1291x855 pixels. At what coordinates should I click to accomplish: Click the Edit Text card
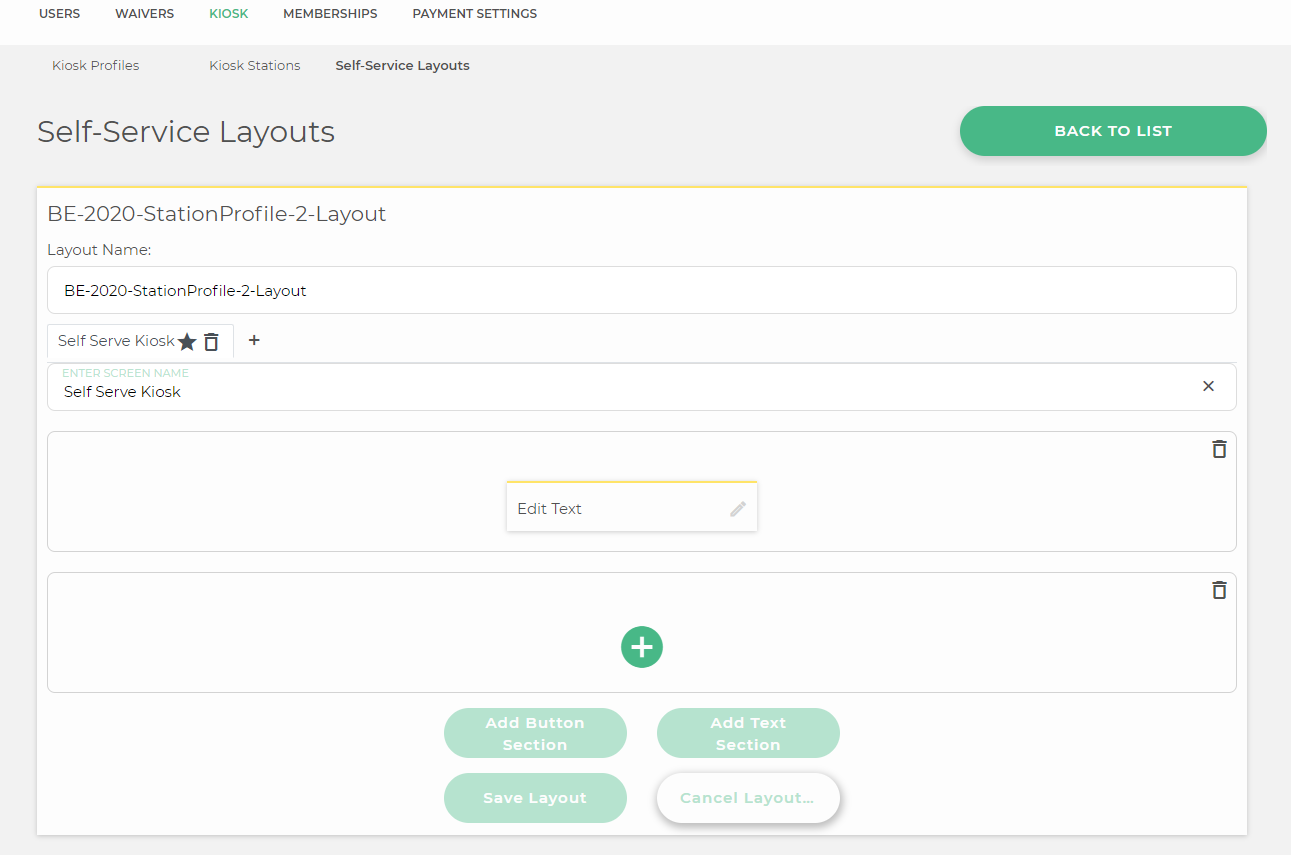click(x=632, y=507)
